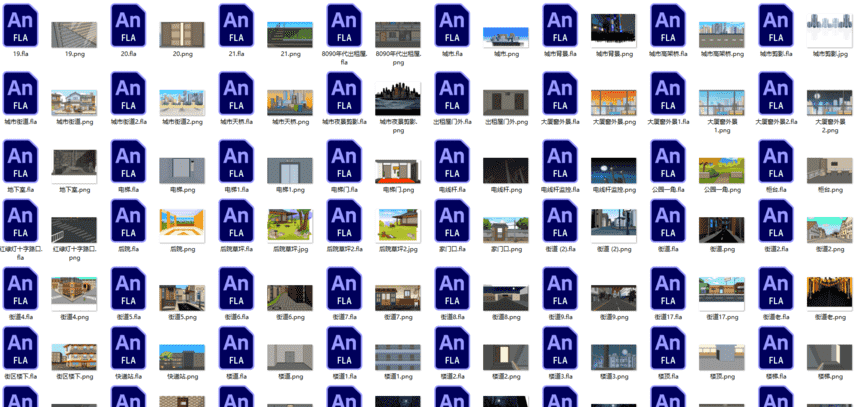Click the 21.png image thumbnail
This screenshot has height=407, width=854.
[291, 33]
